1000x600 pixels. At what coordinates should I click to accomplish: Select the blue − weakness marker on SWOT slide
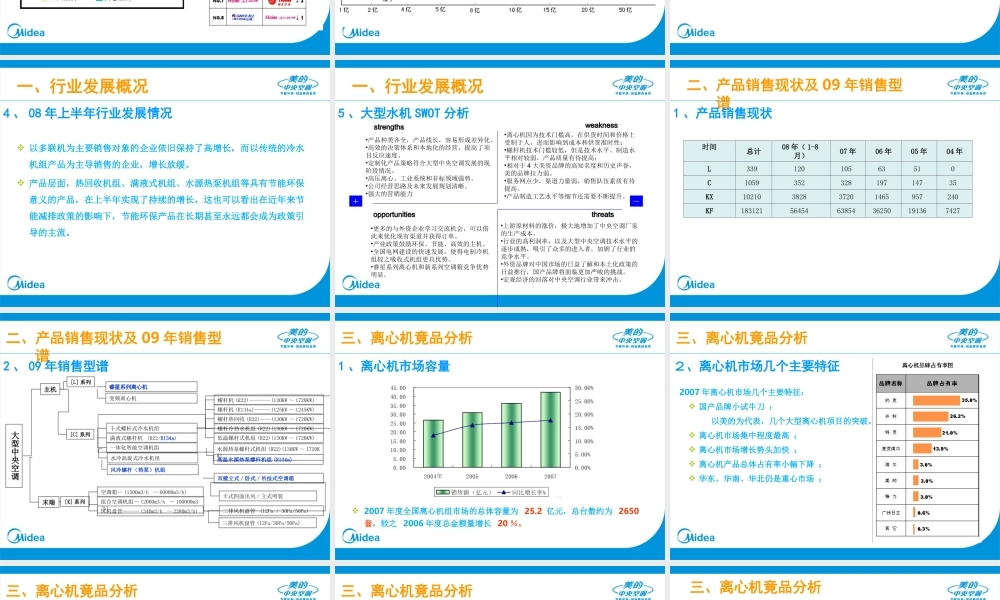(636, 202)
